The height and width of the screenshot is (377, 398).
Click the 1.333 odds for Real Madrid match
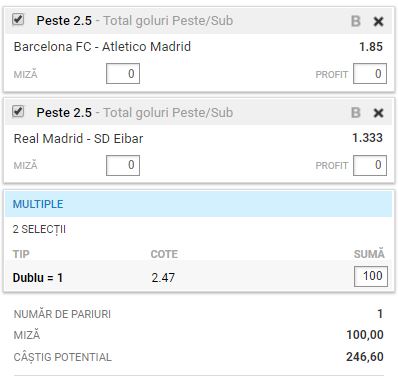[367, 138]
